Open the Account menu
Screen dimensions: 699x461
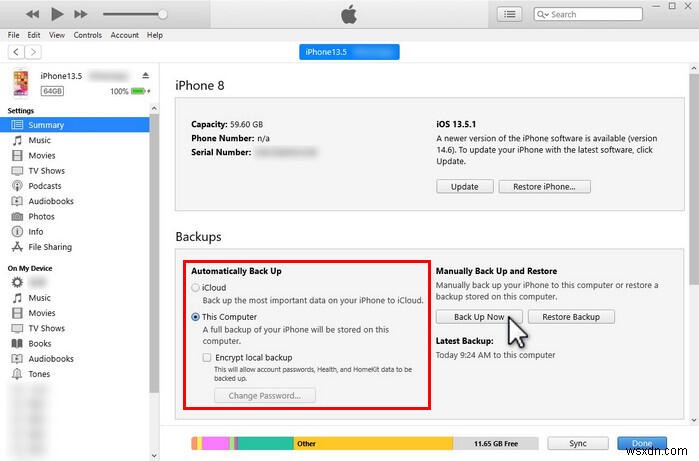[124, 35]
